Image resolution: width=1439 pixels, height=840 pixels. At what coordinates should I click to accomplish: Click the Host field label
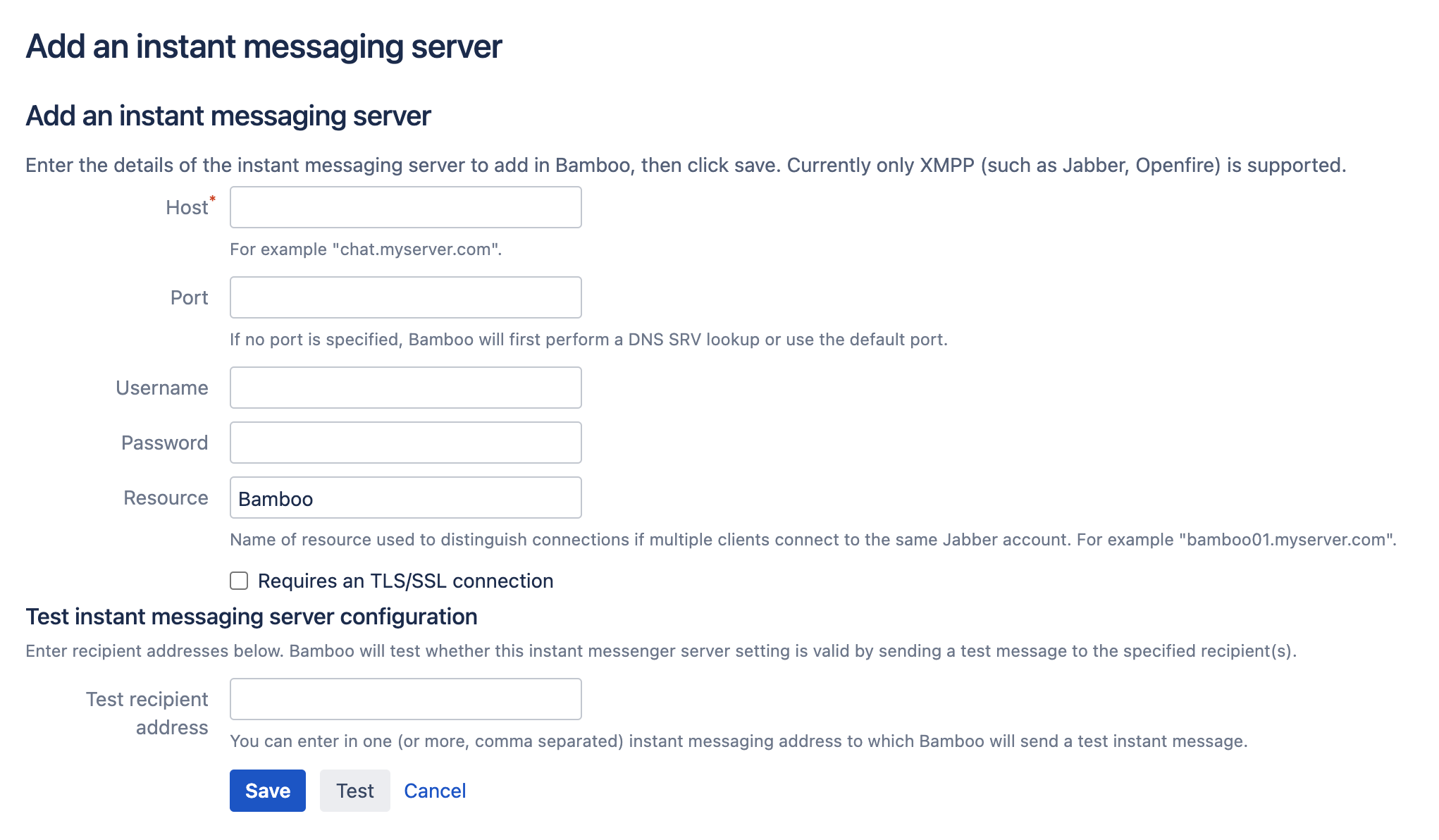(x=187, y=207)
